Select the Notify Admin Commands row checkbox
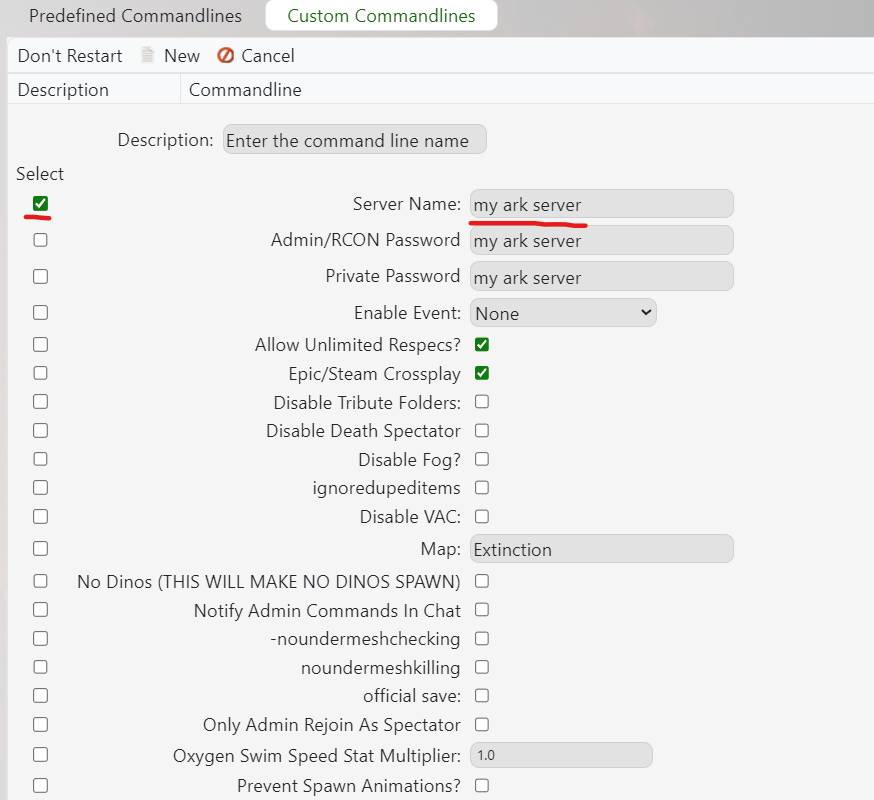The image size is (874, 800). click(40, 610)
